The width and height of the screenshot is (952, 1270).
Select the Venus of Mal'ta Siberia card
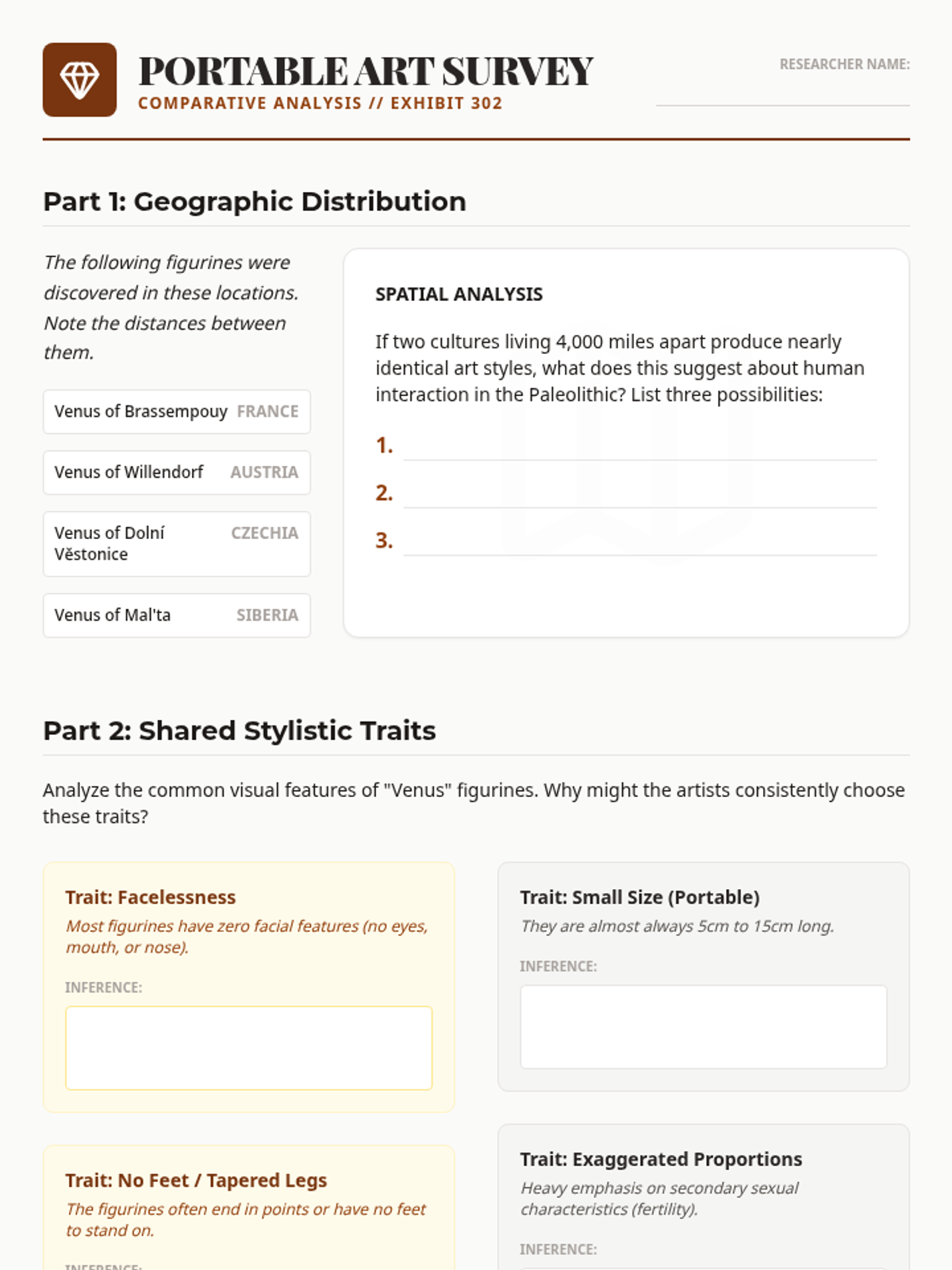tap(177, 615)
